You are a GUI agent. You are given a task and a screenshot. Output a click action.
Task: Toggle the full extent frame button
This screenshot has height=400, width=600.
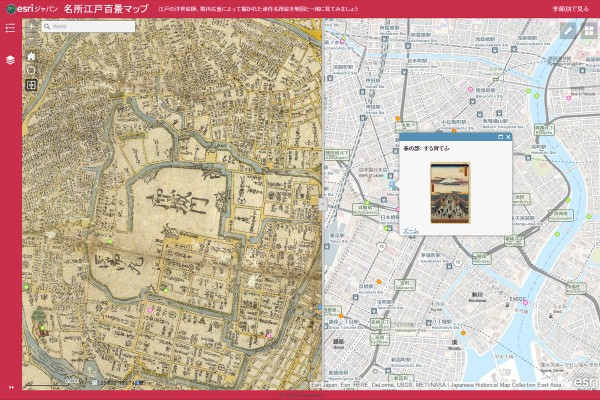coord(31,85)
